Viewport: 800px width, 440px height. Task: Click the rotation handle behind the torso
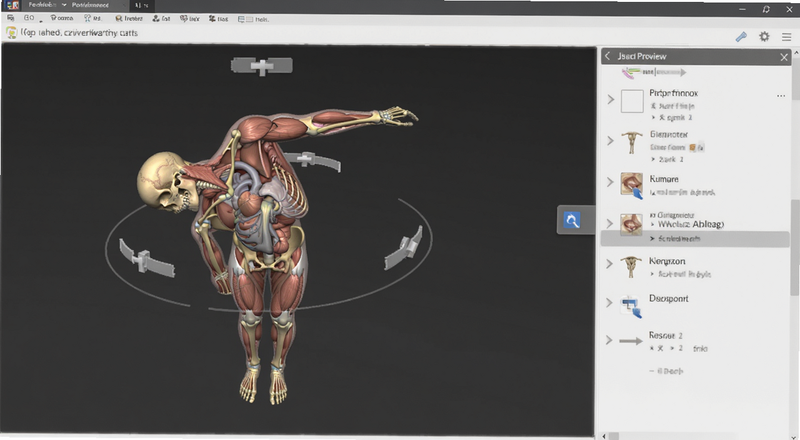click(x=312, y=161)
